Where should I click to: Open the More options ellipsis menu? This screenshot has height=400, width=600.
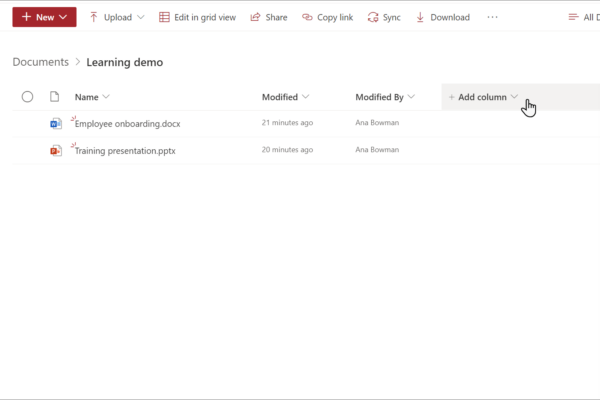[x=492, y=17]
